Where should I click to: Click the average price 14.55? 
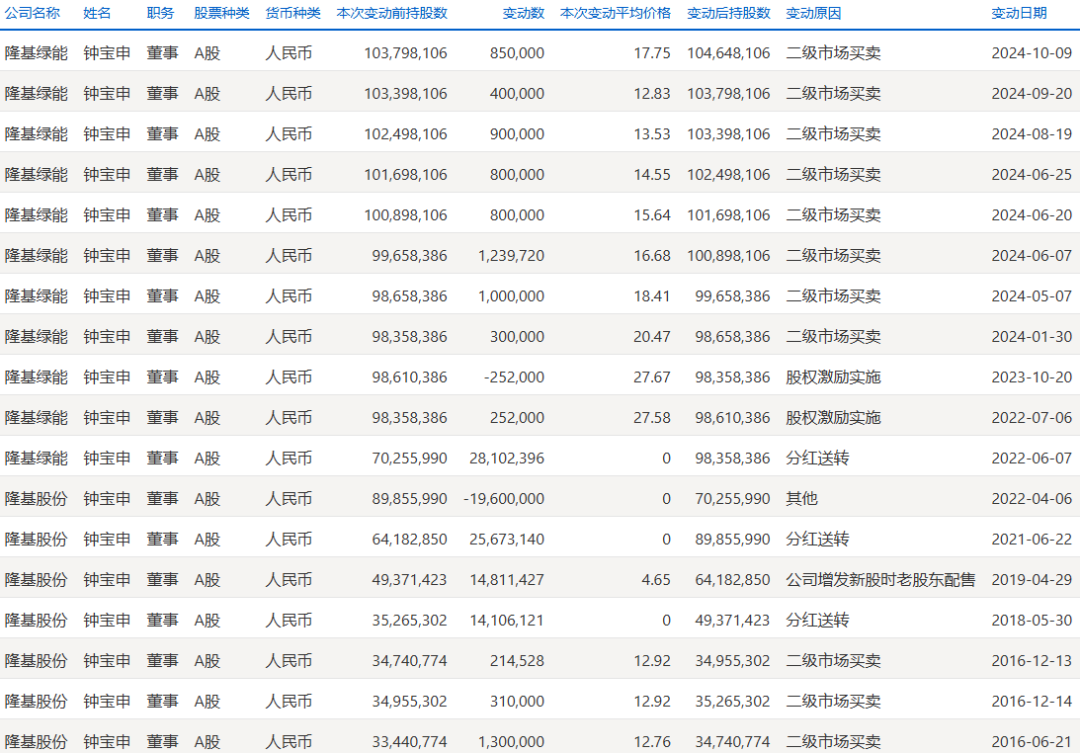coord(652,175)
